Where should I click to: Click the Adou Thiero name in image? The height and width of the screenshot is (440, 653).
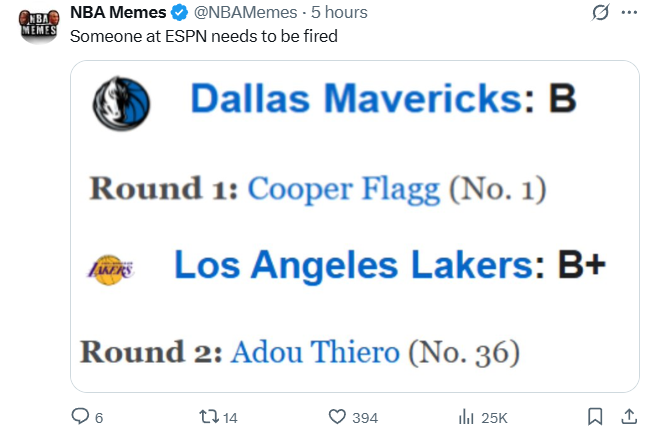point(316,352)
